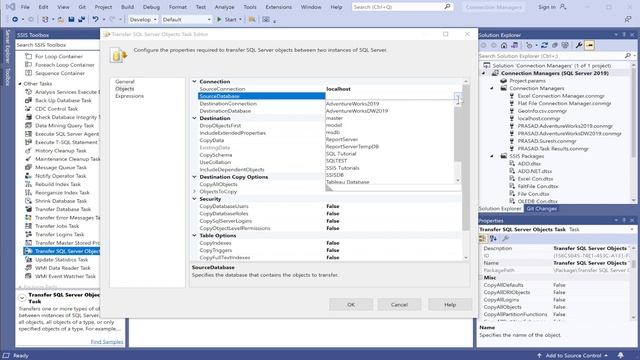This screenshot has width=640, height=360.
Task: Collapse the Table Options group
Action: click(194, 236)
